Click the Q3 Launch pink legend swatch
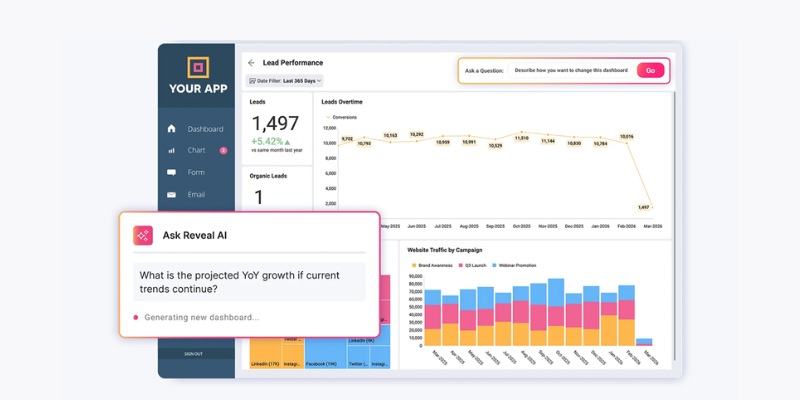 [x=463, y=264]
